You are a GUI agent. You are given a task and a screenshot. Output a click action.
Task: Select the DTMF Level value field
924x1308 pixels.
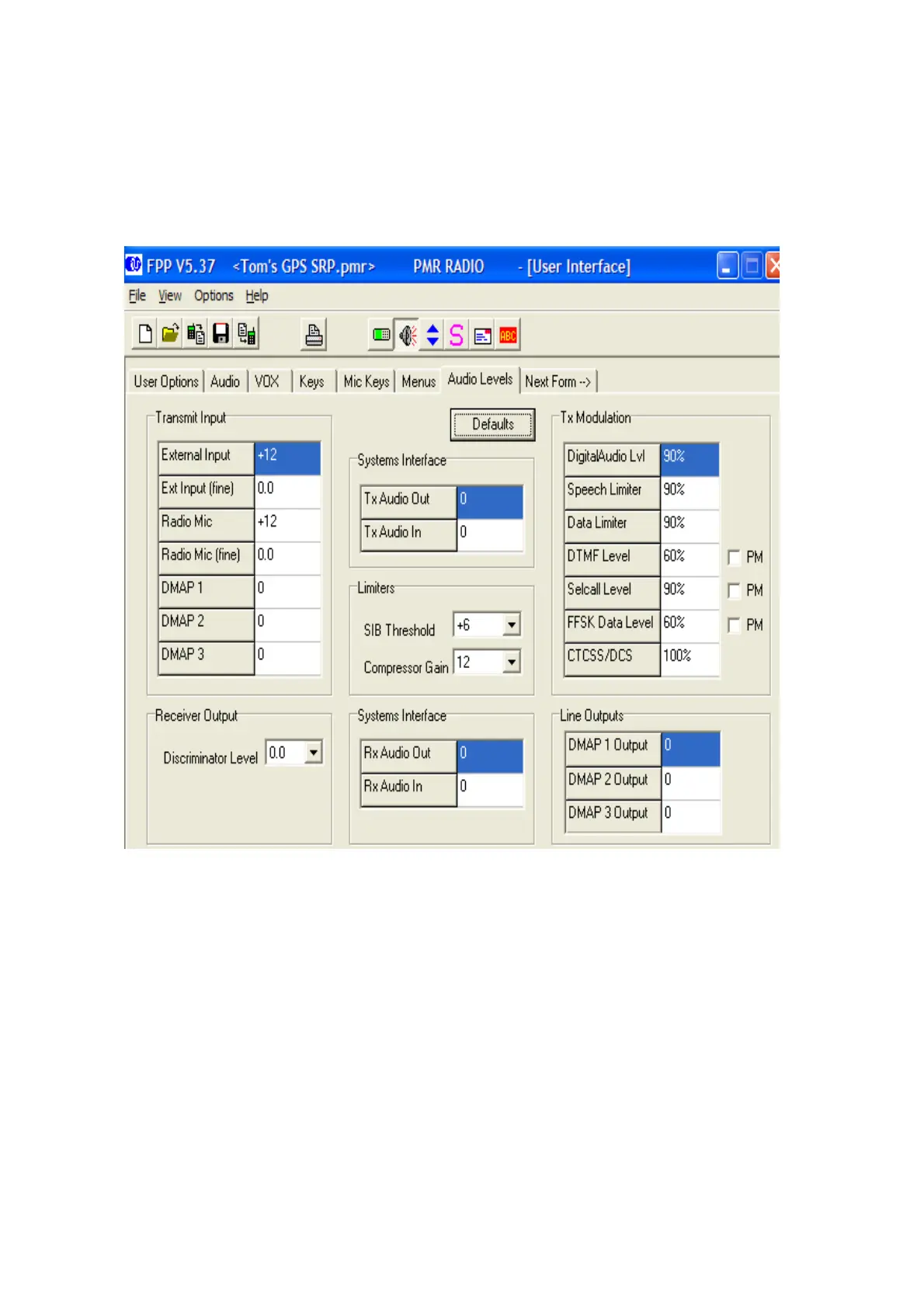tap(690, 559)
